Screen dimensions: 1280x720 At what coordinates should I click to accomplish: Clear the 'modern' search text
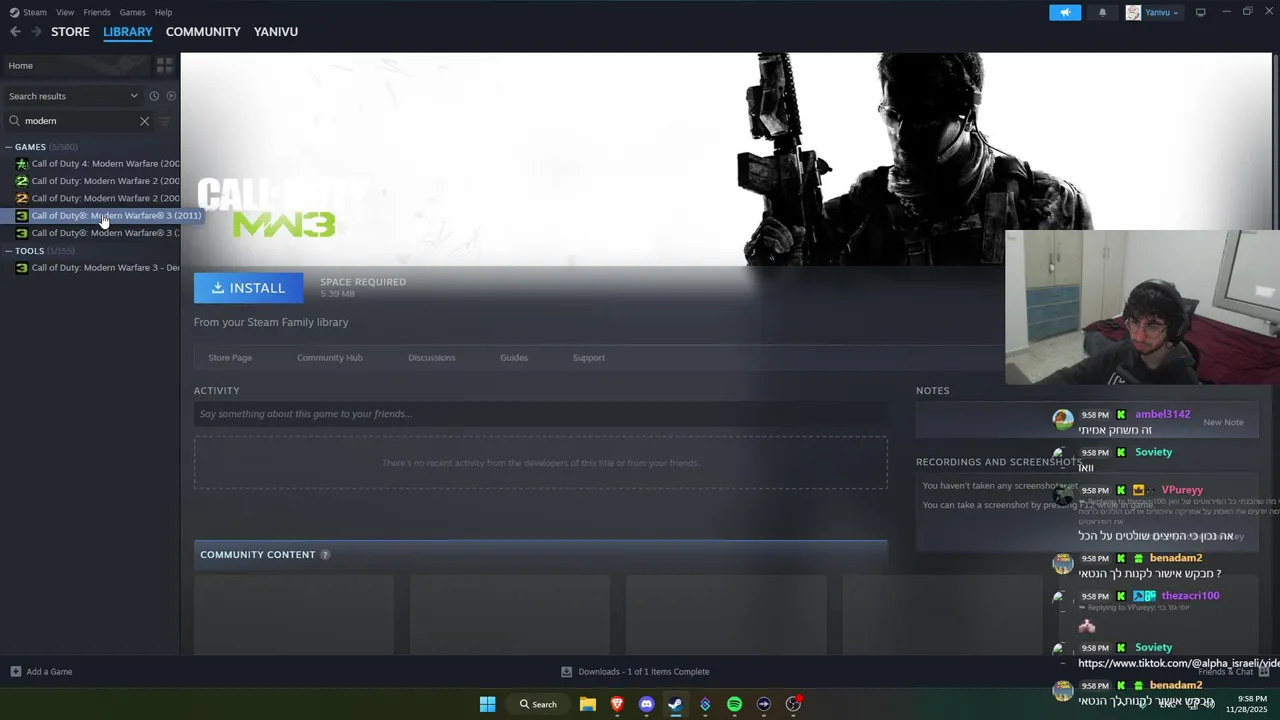pos(144,121)
